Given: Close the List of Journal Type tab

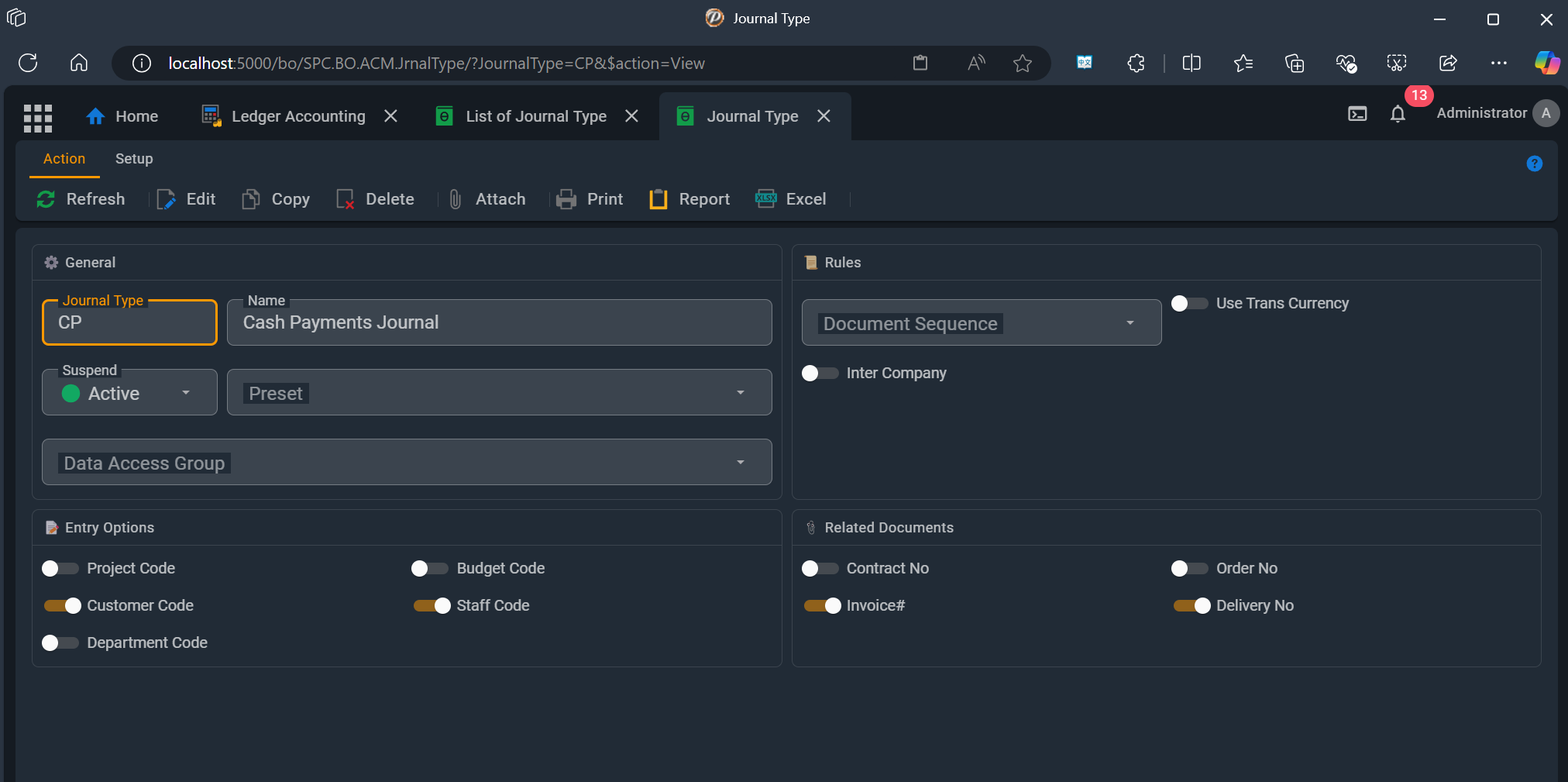Looking at the screenshot, I should point(632,116).
